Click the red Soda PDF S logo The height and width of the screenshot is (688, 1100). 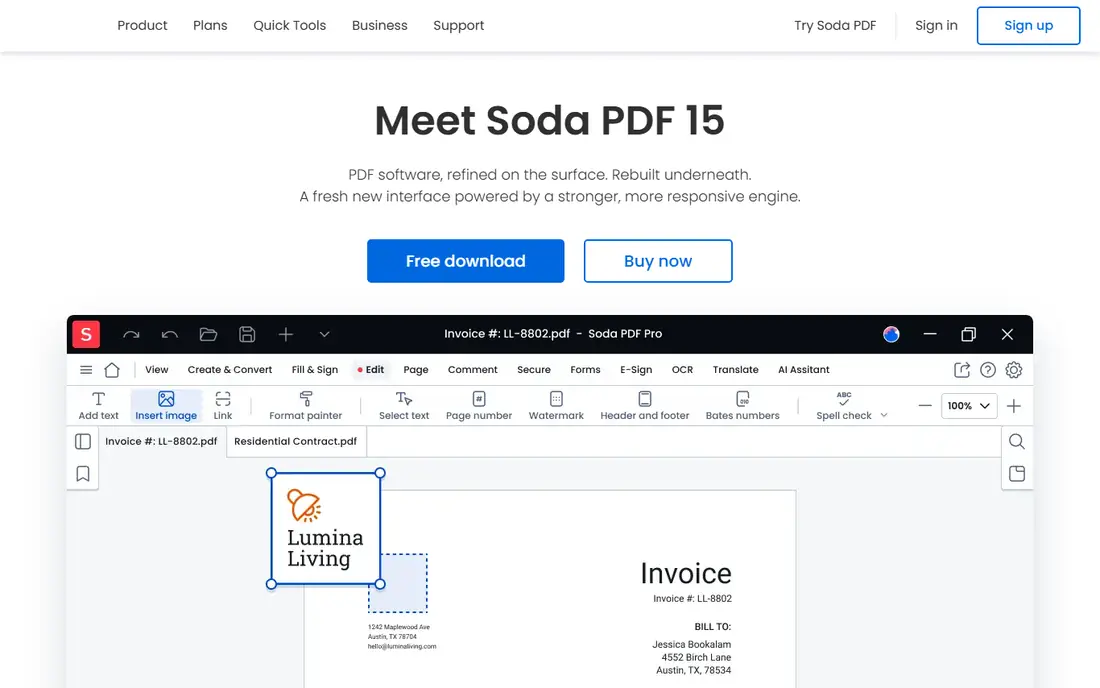(x=86, y=335)
